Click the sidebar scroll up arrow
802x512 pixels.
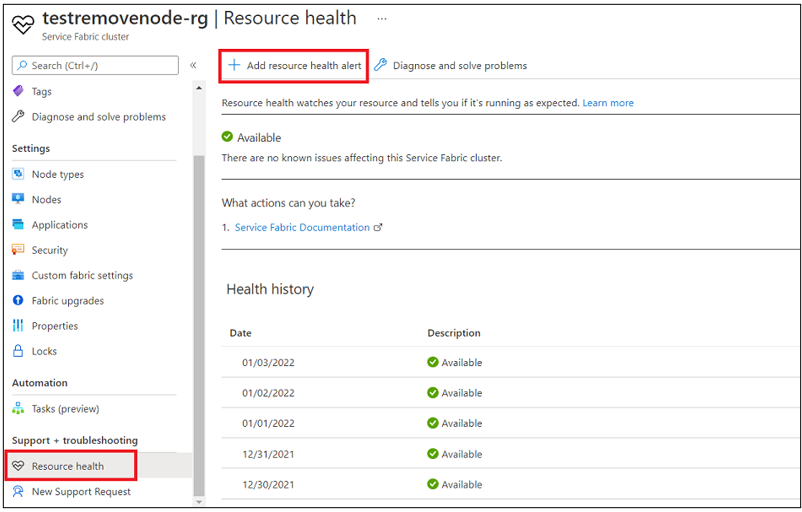199,88
